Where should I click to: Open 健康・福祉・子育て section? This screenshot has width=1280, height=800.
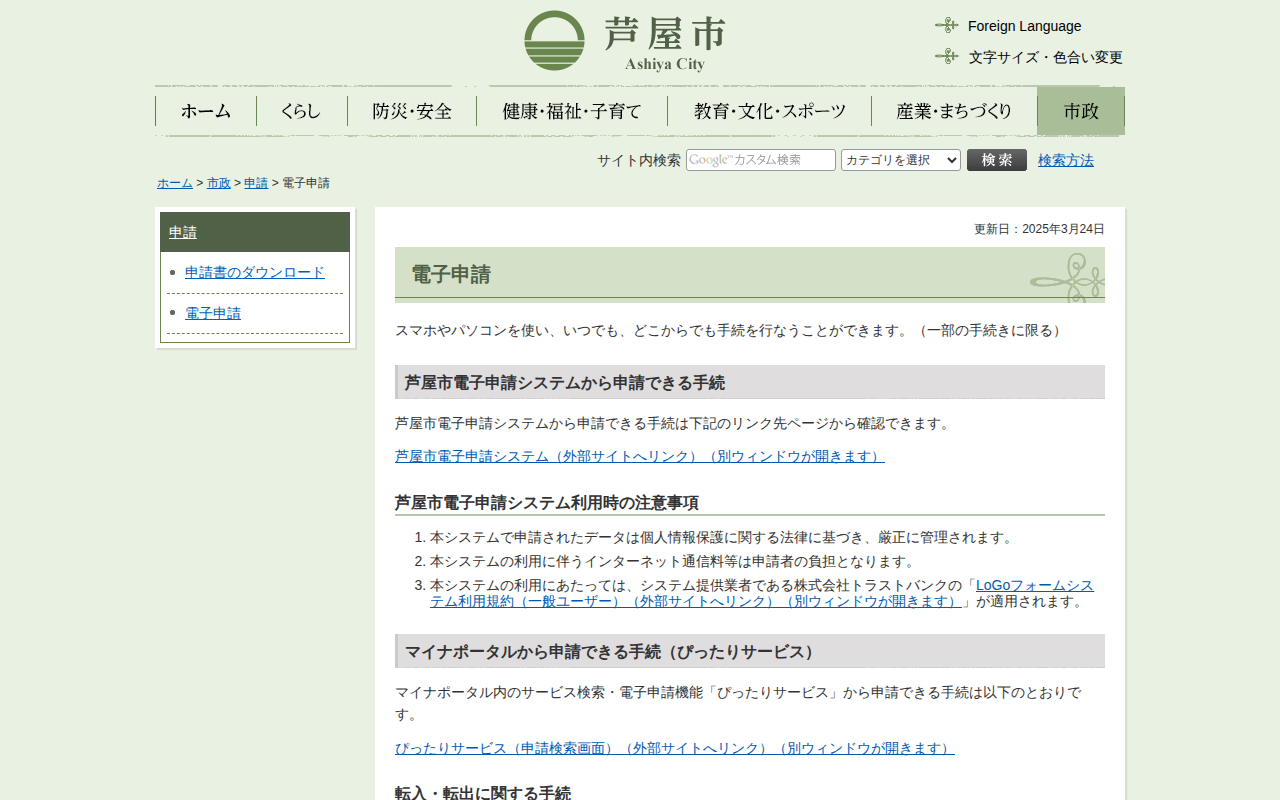[x=572, y=111]
